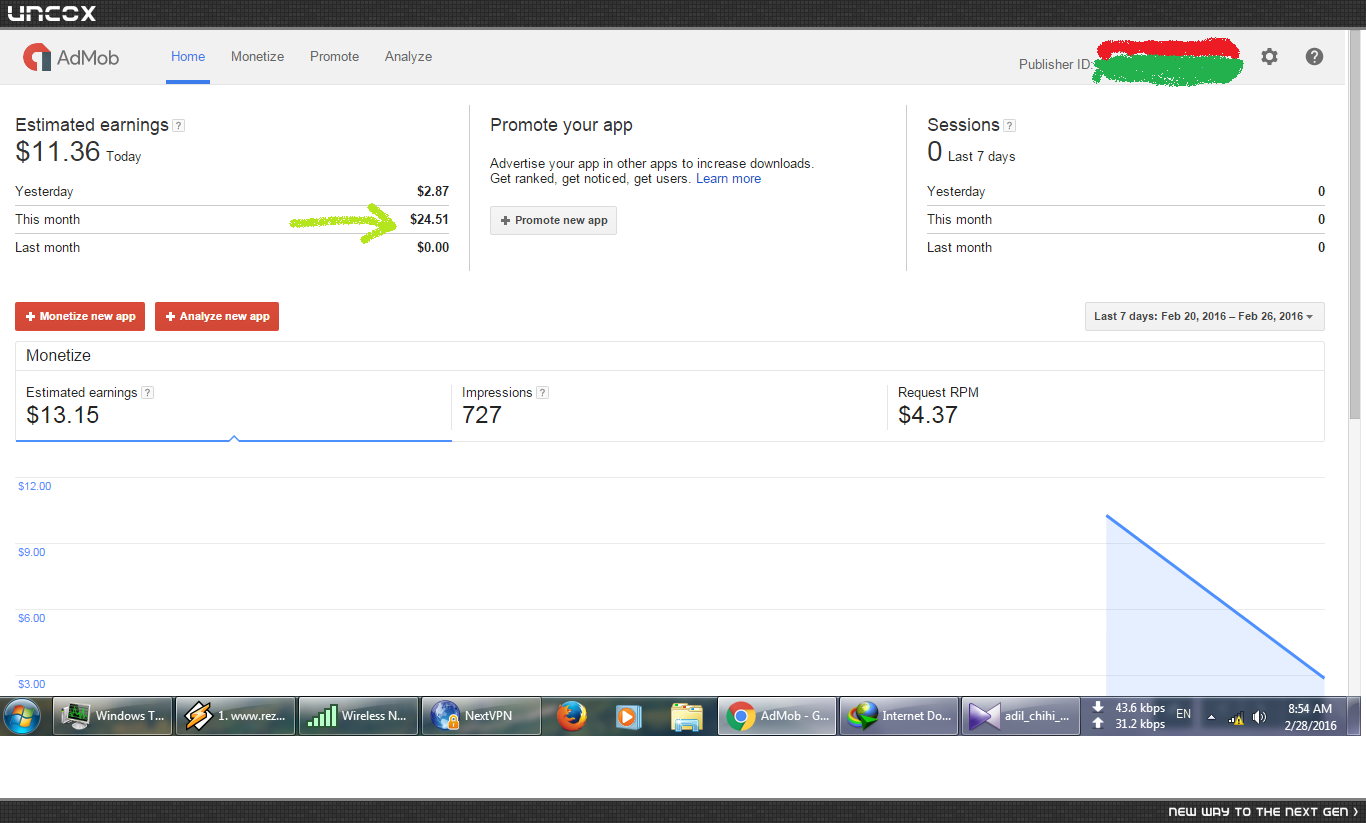Click the $2.87 Yesterday earnings value
This screenshot has height=823, width=1366.
(433, 191)
